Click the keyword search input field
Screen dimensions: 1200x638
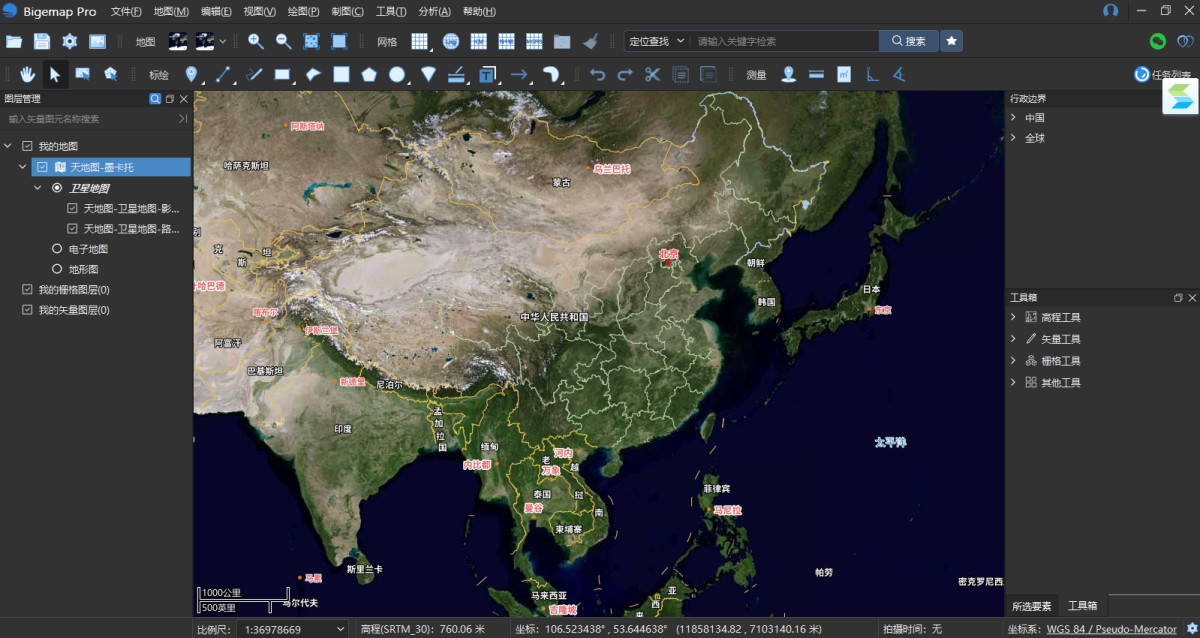click(x=785, y=41)
